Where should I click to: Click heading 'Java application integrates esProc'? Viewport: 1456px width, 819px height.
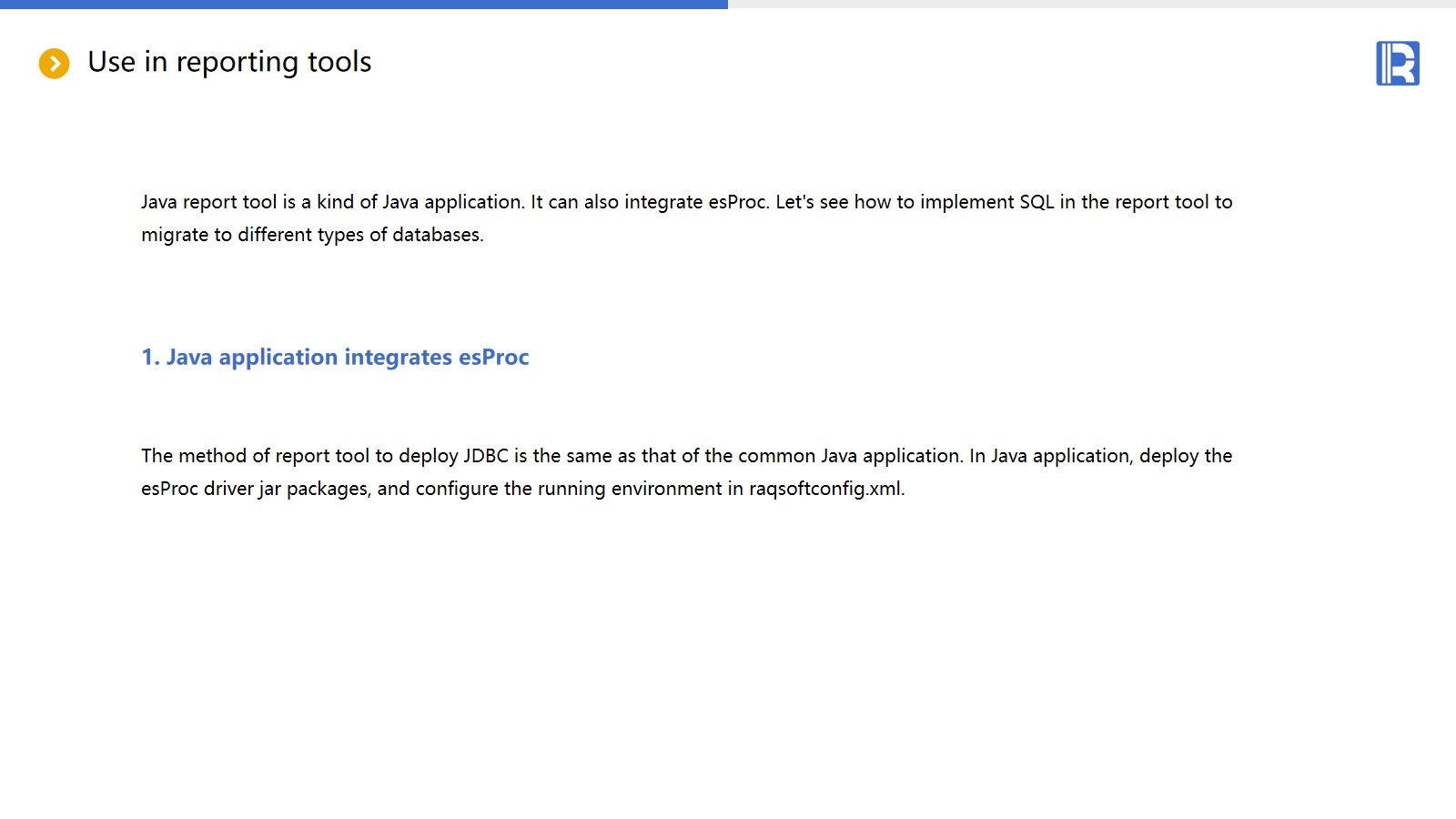[x=347, y=357]
